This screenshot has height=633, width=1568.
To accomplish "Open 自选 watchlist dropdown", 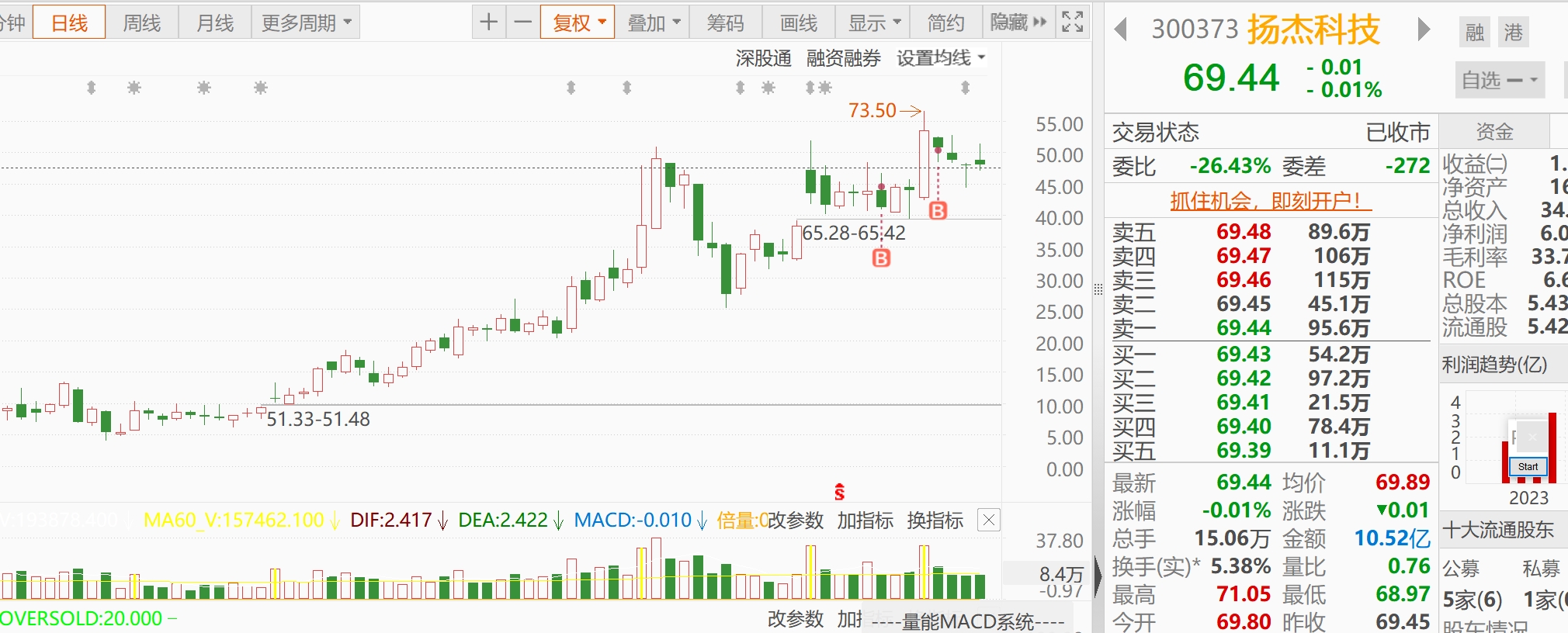I will point(1500,80).
